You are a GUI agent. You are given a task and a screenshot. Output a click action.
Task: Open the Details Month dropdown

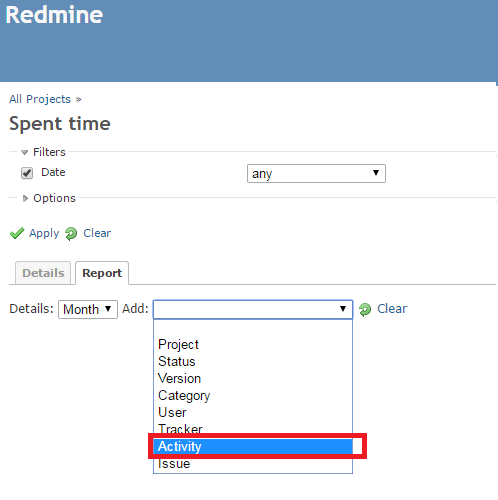coord(88,309)
